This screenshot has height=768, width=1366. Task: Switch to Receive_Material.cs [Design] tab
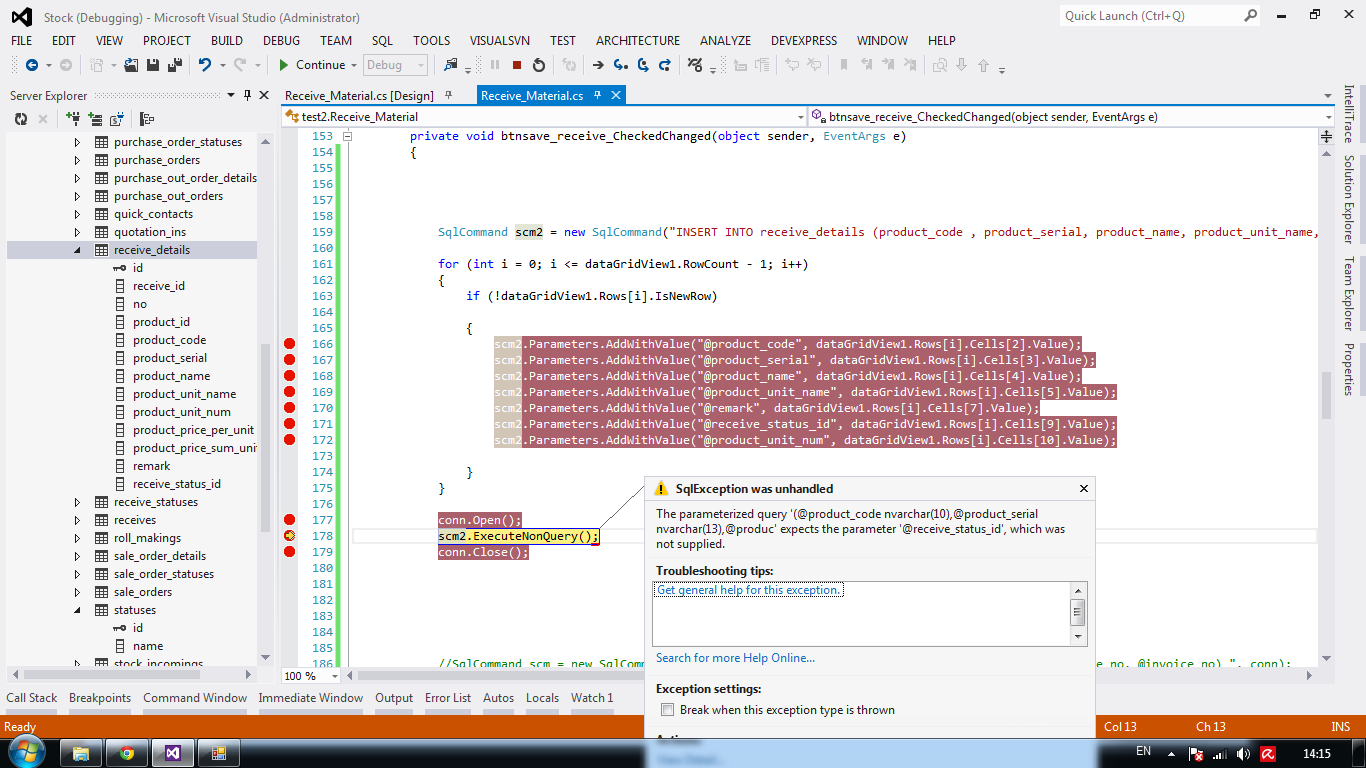(x=359, y=96)
